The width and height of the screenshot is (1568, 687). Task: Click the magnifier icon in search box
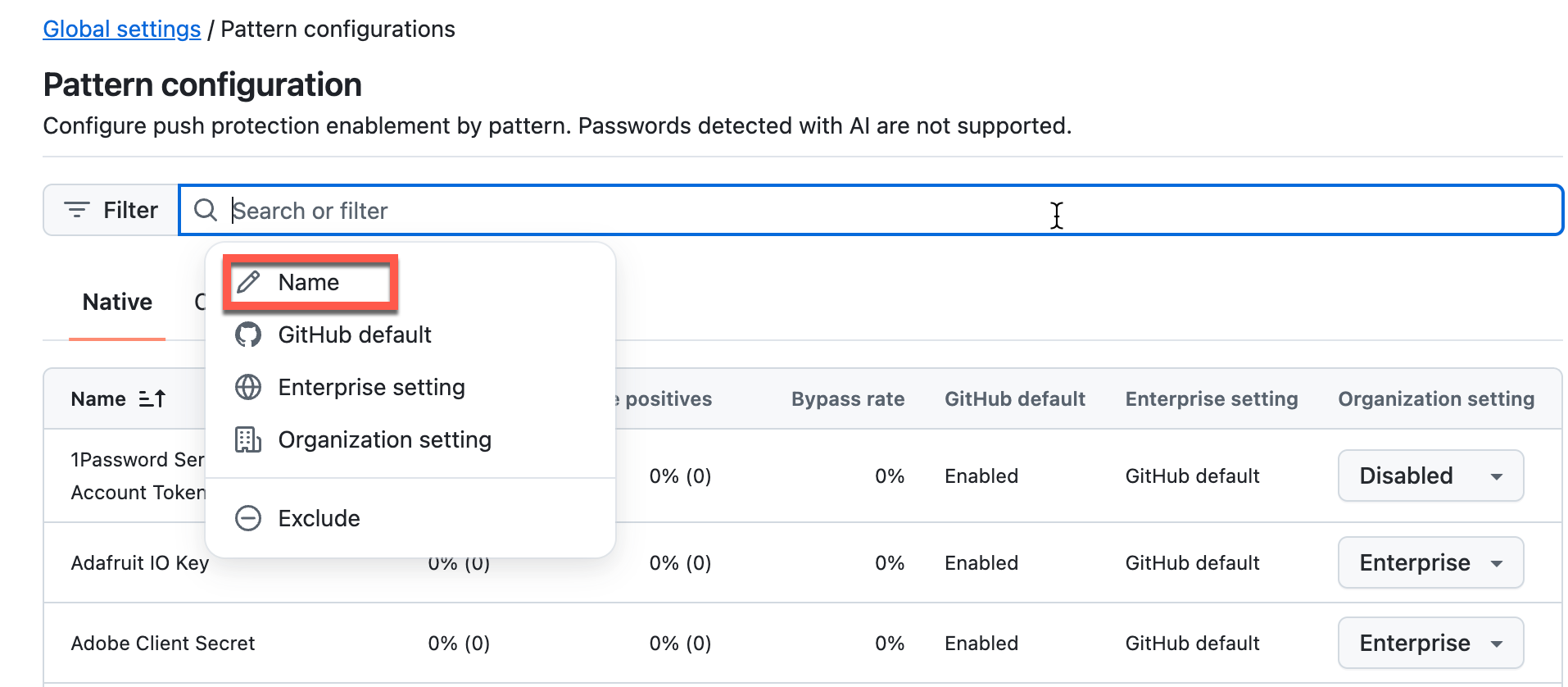pyautogui.click(x=206, y=211)
